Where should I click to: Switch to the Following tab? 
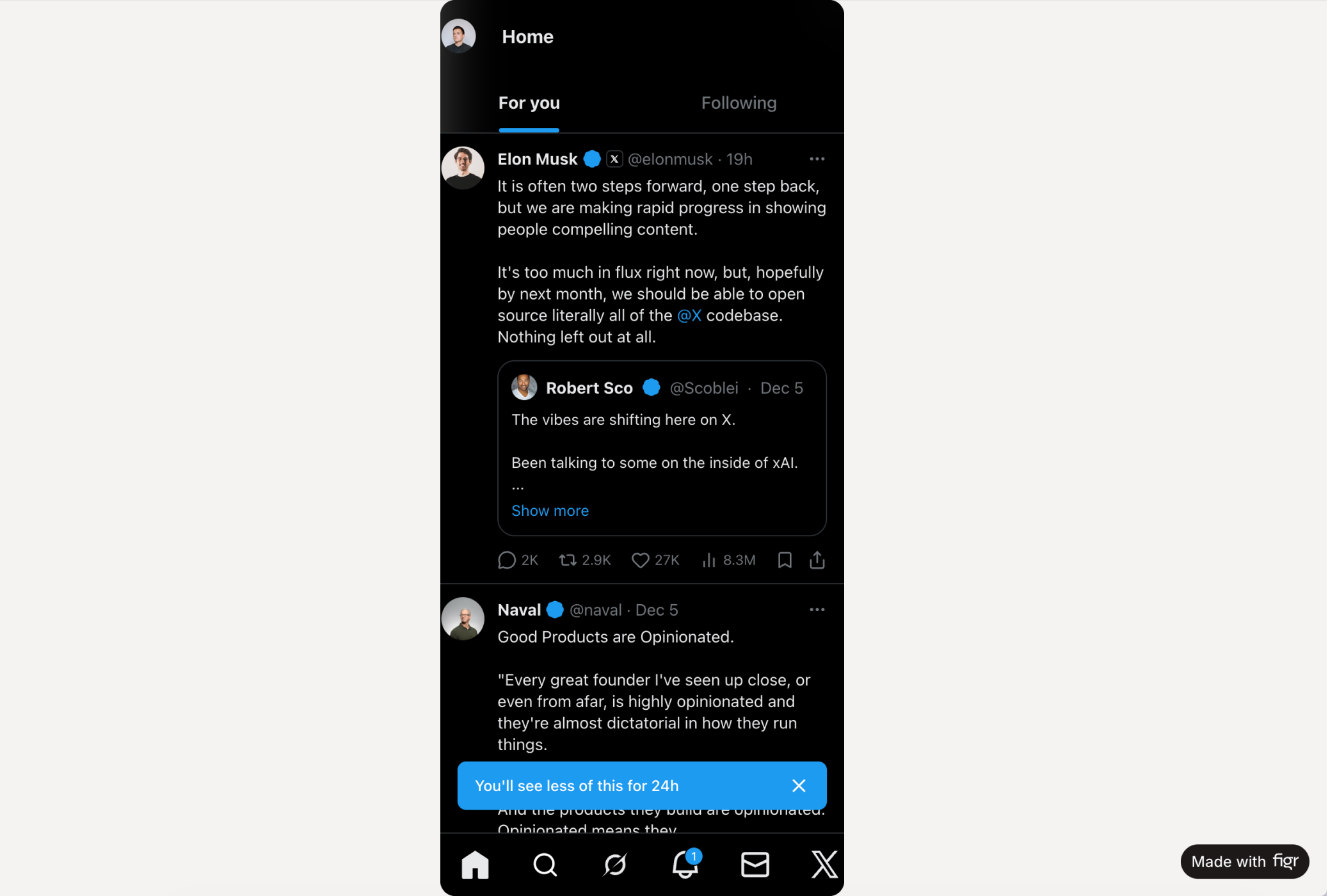[x=739, y=103]
